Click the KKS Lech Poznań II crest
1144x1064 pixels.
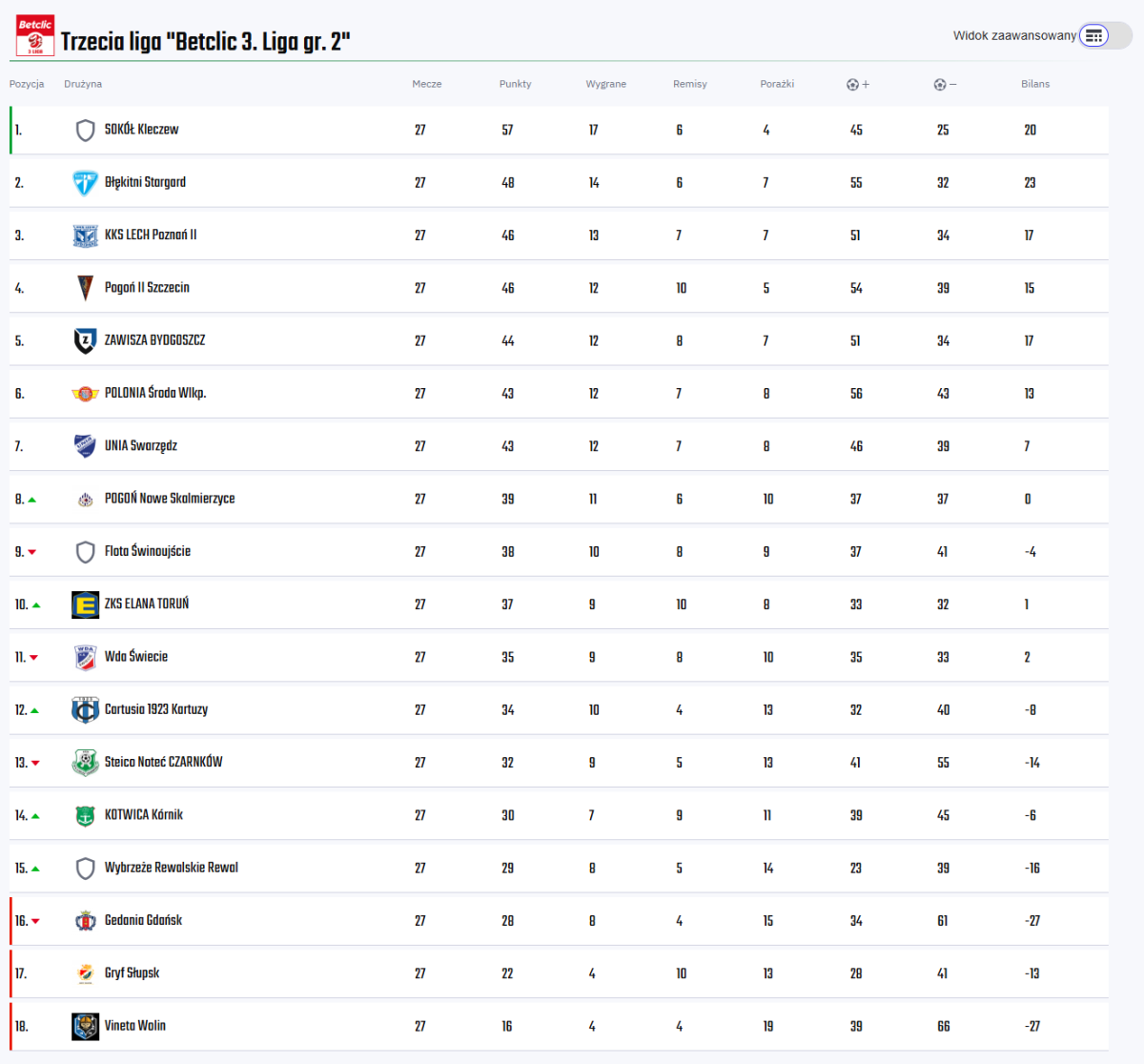point(85,235)
